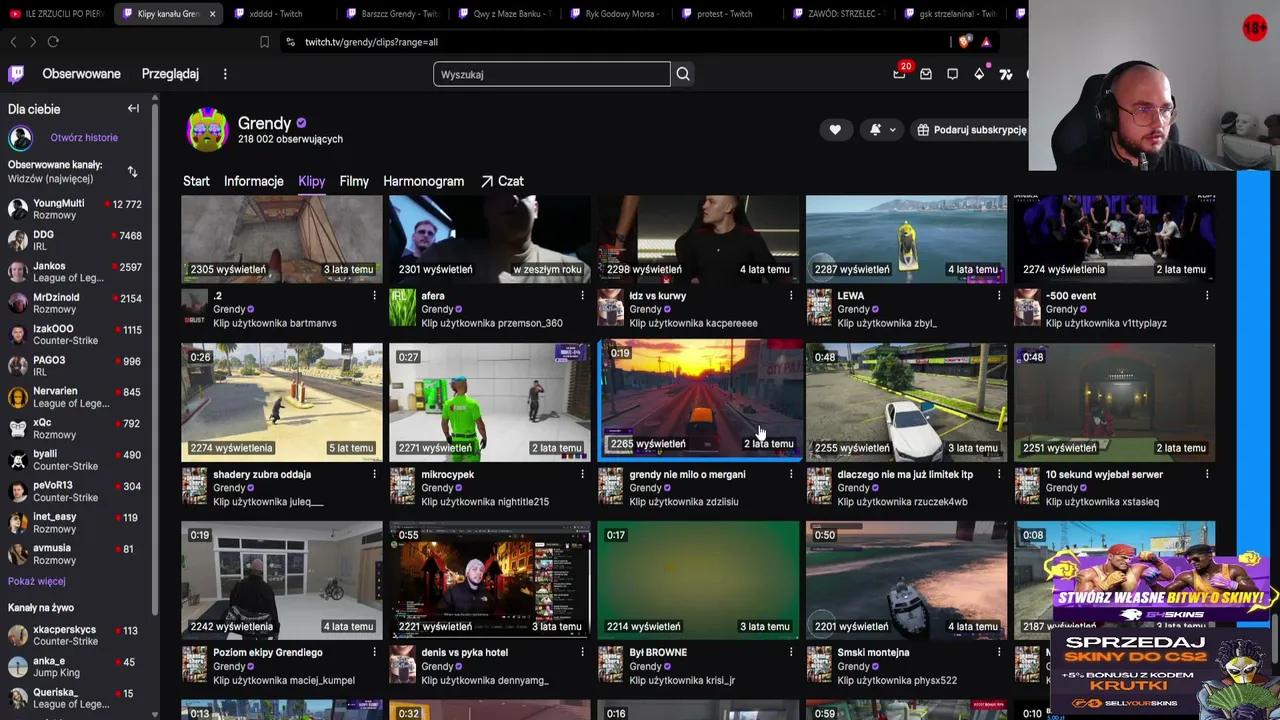Open options for clip 'denis vs pyka hotel'
1280x720 pixels.
[x=583, y=652]
